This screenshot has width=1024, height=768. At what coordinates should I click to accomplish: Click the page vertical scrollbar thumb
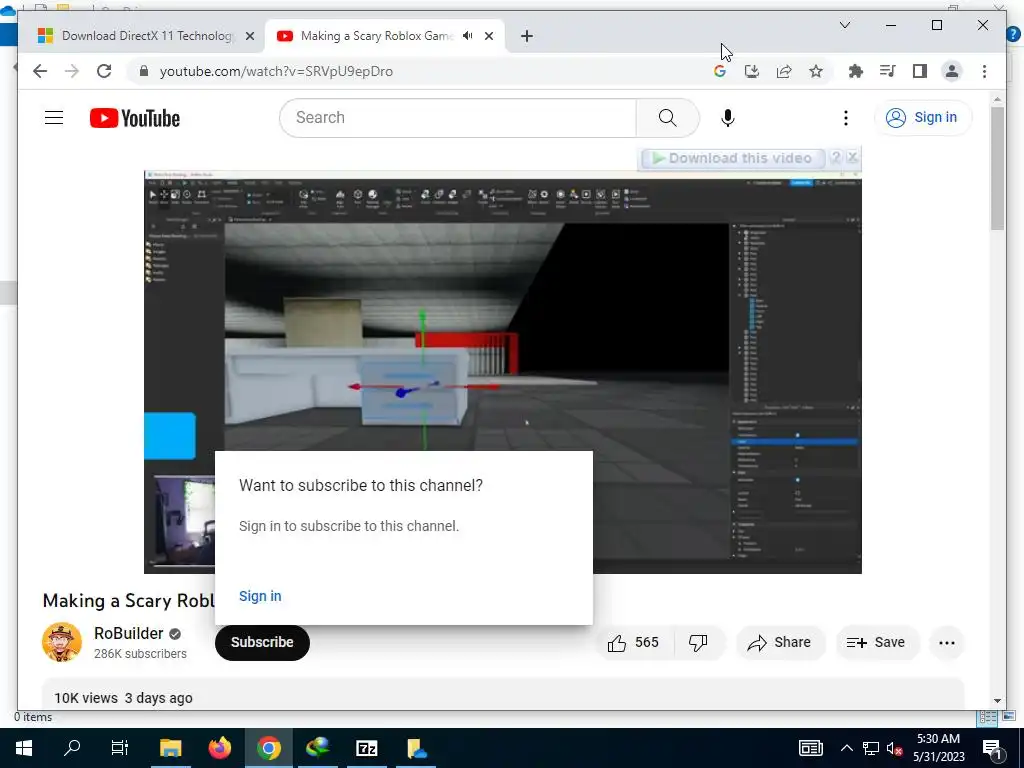click(x=997, y=168)
